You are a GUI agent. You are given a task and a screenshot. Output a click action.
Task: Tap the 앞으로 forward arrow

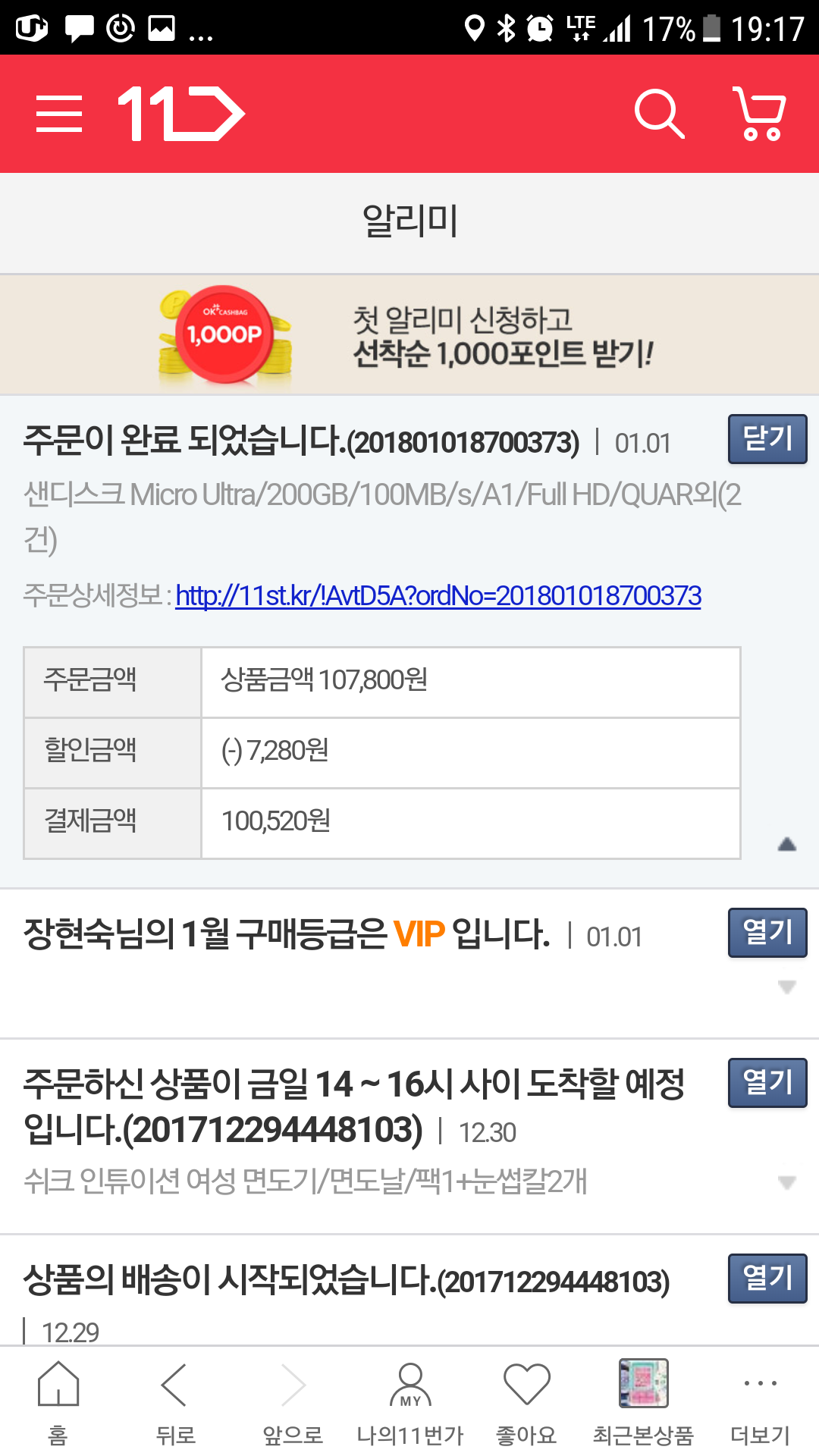(x=293, y=1403)
